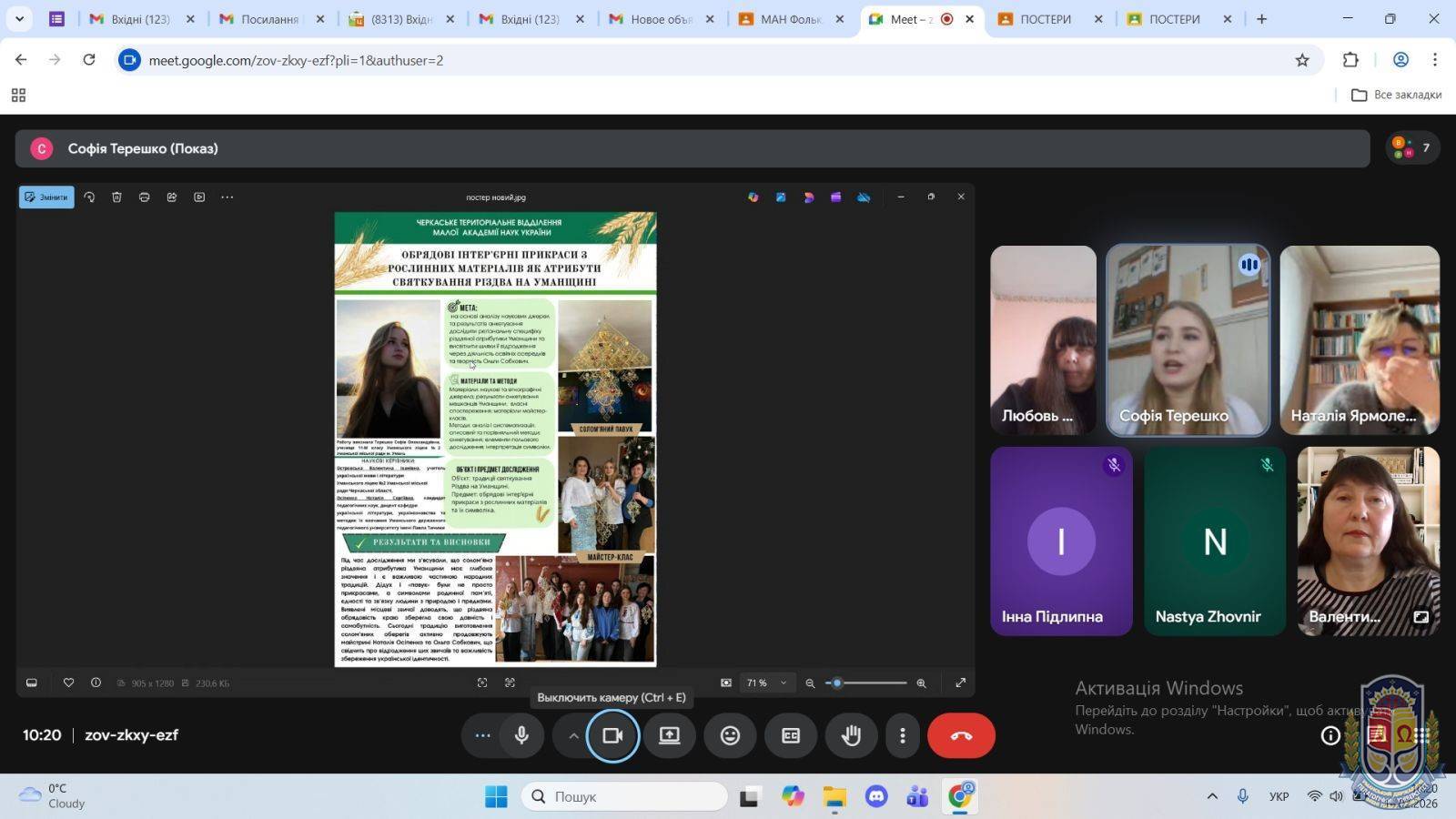This screenshot has width=1456, height=819.
Task: Open Chrome extensions puzzle icon
Action: (x=1350, y=60)
